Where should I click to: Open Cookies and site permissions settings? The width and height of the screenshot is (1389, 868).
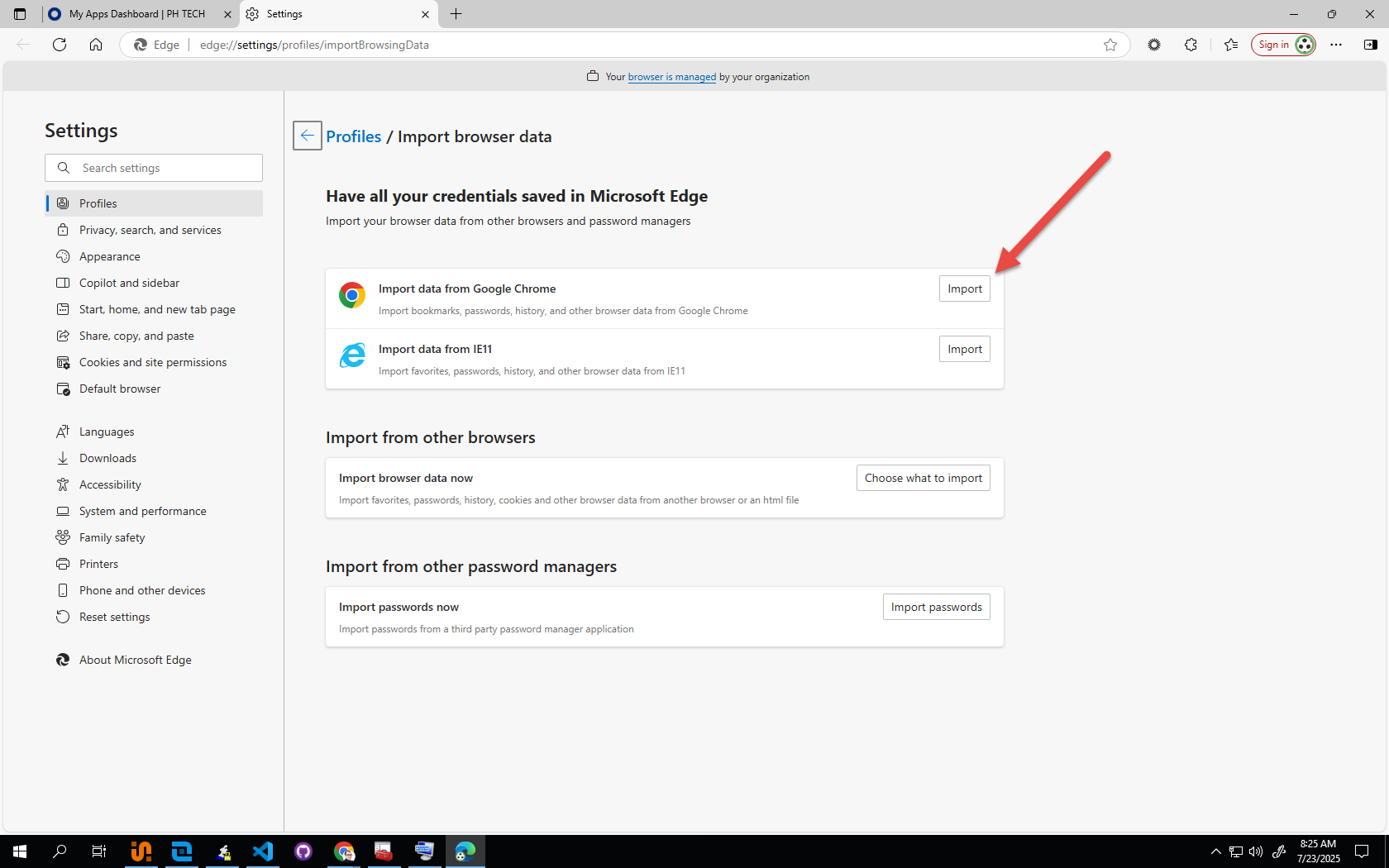(153, 361)
